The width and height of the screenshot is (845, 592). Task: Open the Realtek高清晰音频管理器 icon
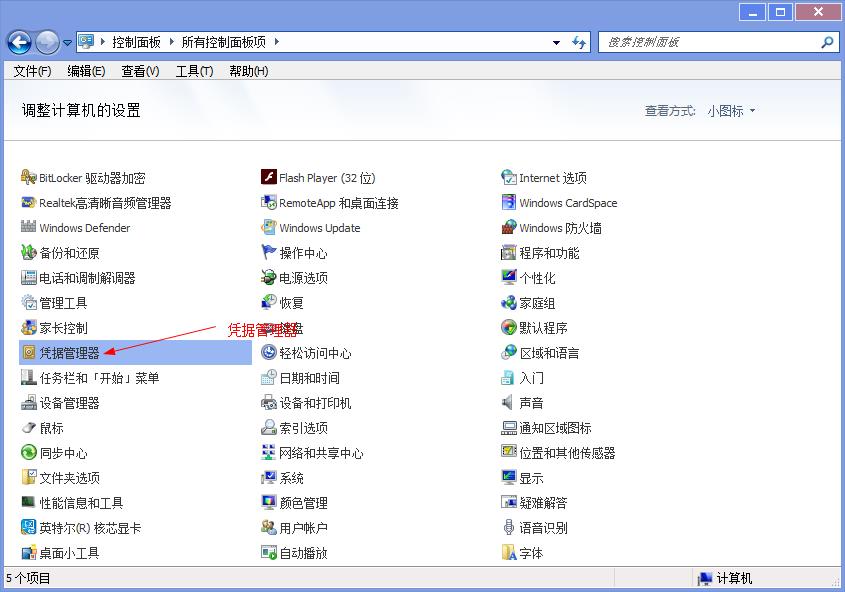pyautogui.click(x=29, y=203)
